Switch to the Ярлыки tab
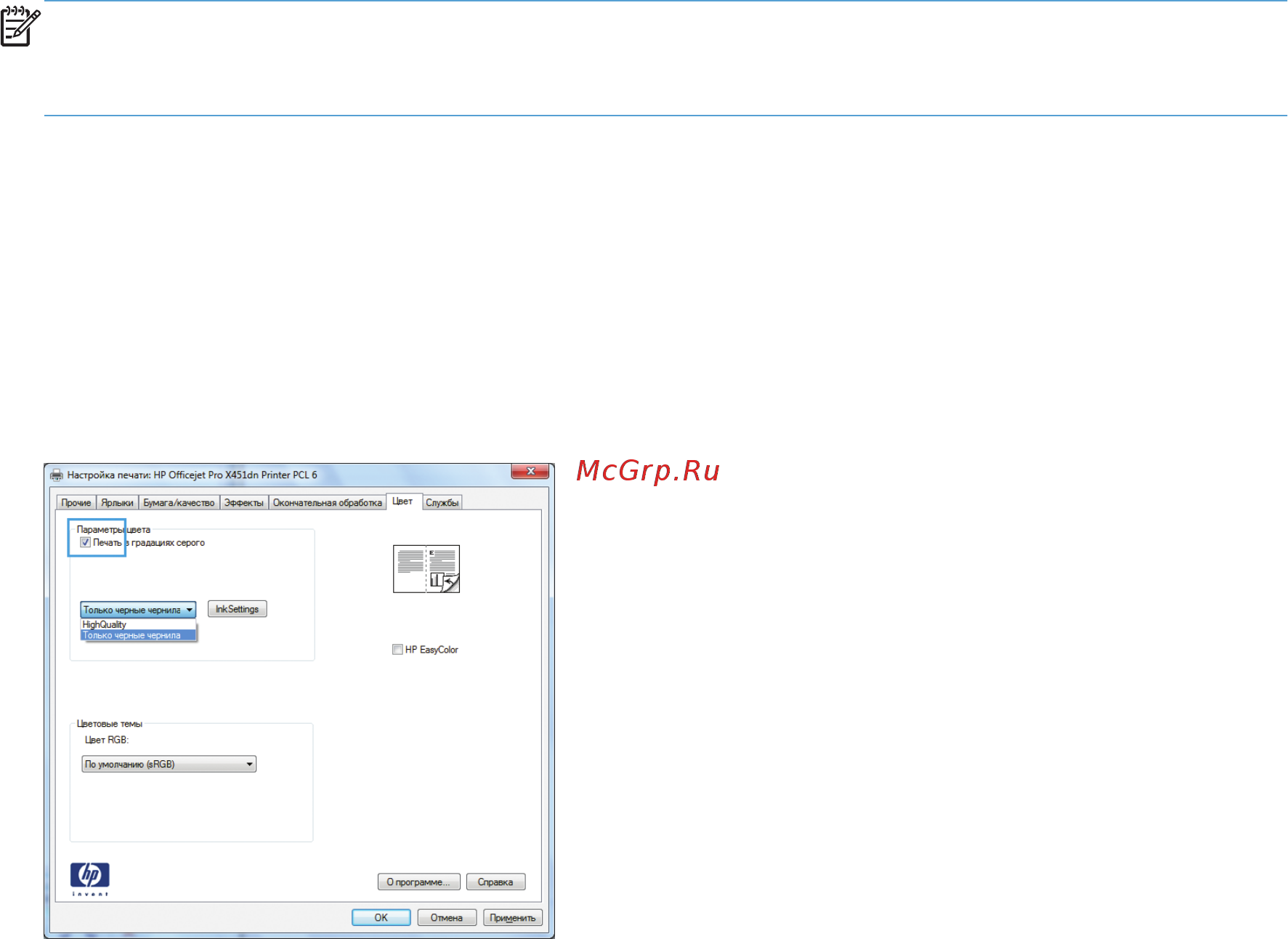 click(x=118, y=503)
